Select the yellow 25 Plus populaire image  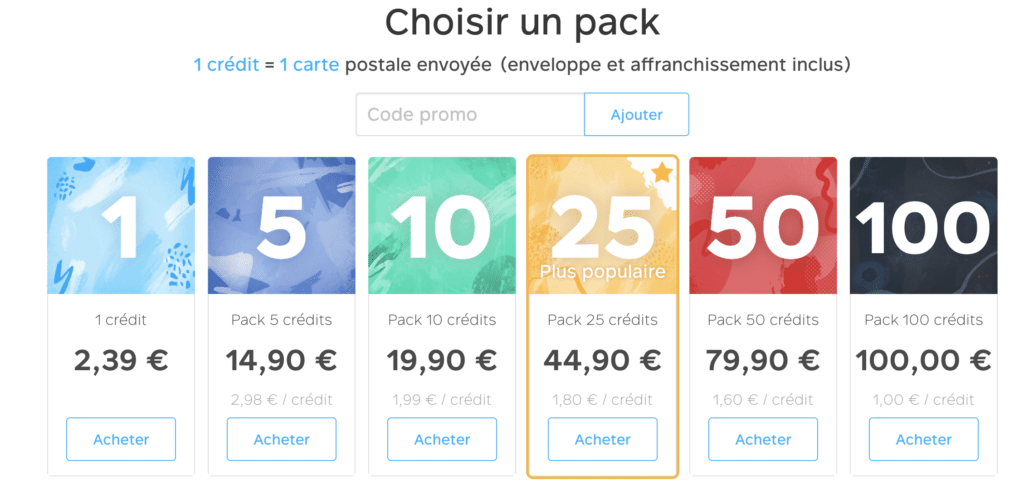pos(603,225)
